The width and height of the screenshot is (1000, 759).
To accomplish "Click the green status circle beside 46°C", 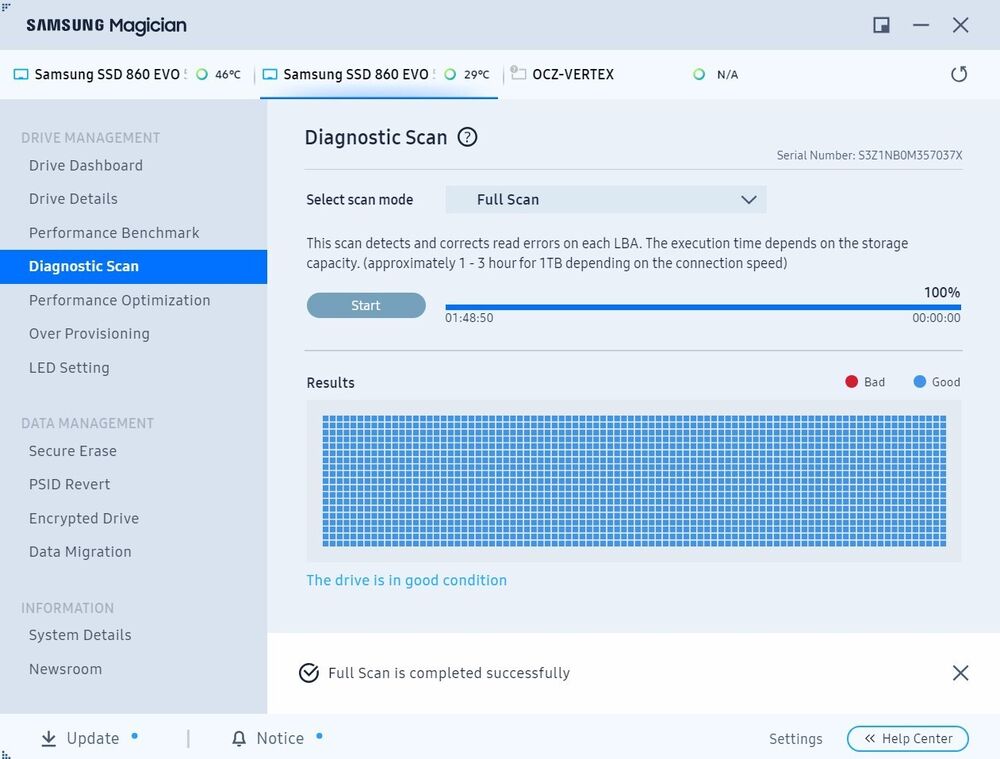I will pyautogui.click(x=202, y=74).
